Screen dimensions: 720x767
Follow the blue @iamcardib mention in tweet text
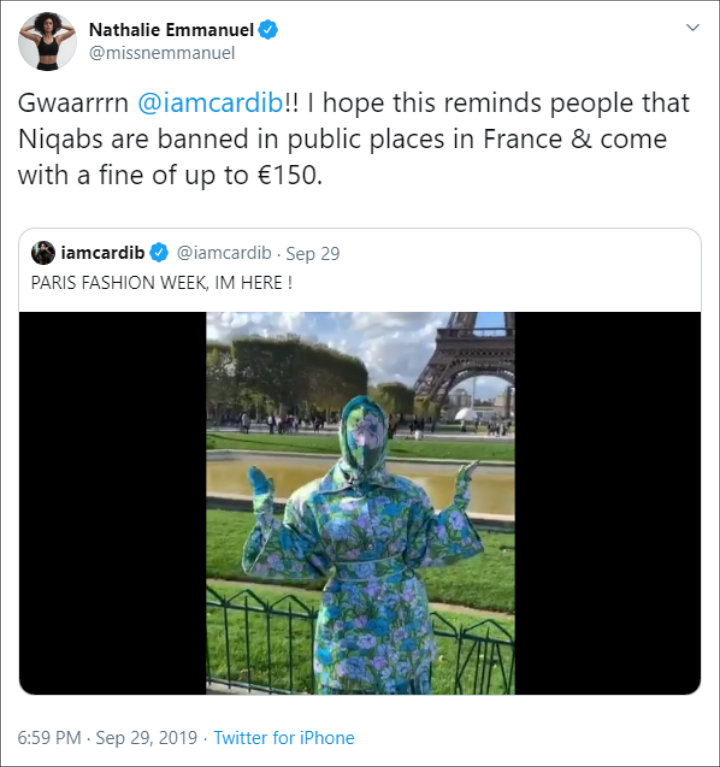[x=210, y=103]
